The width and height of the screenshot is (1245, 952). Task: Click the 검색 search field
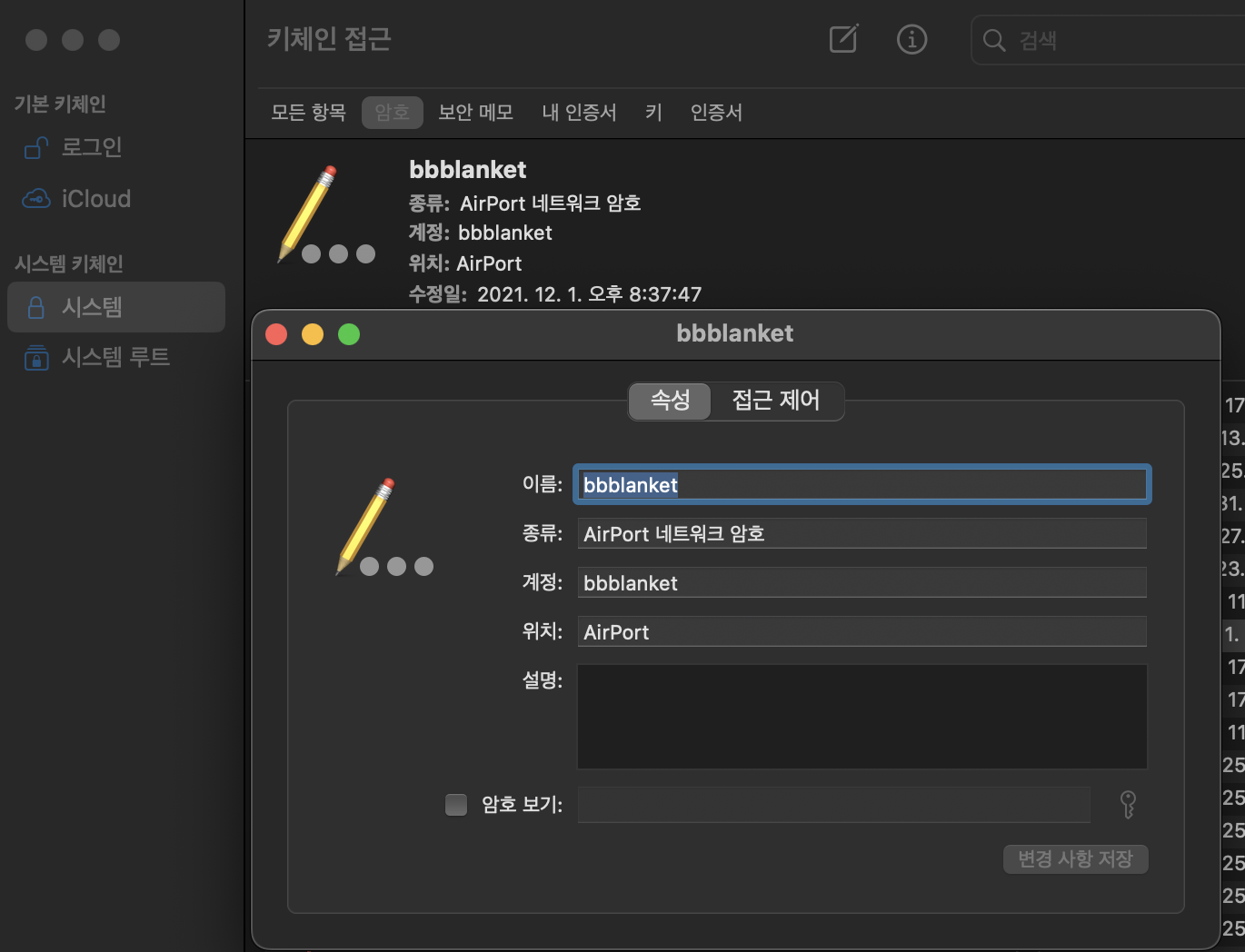(x=1108, y=40)
